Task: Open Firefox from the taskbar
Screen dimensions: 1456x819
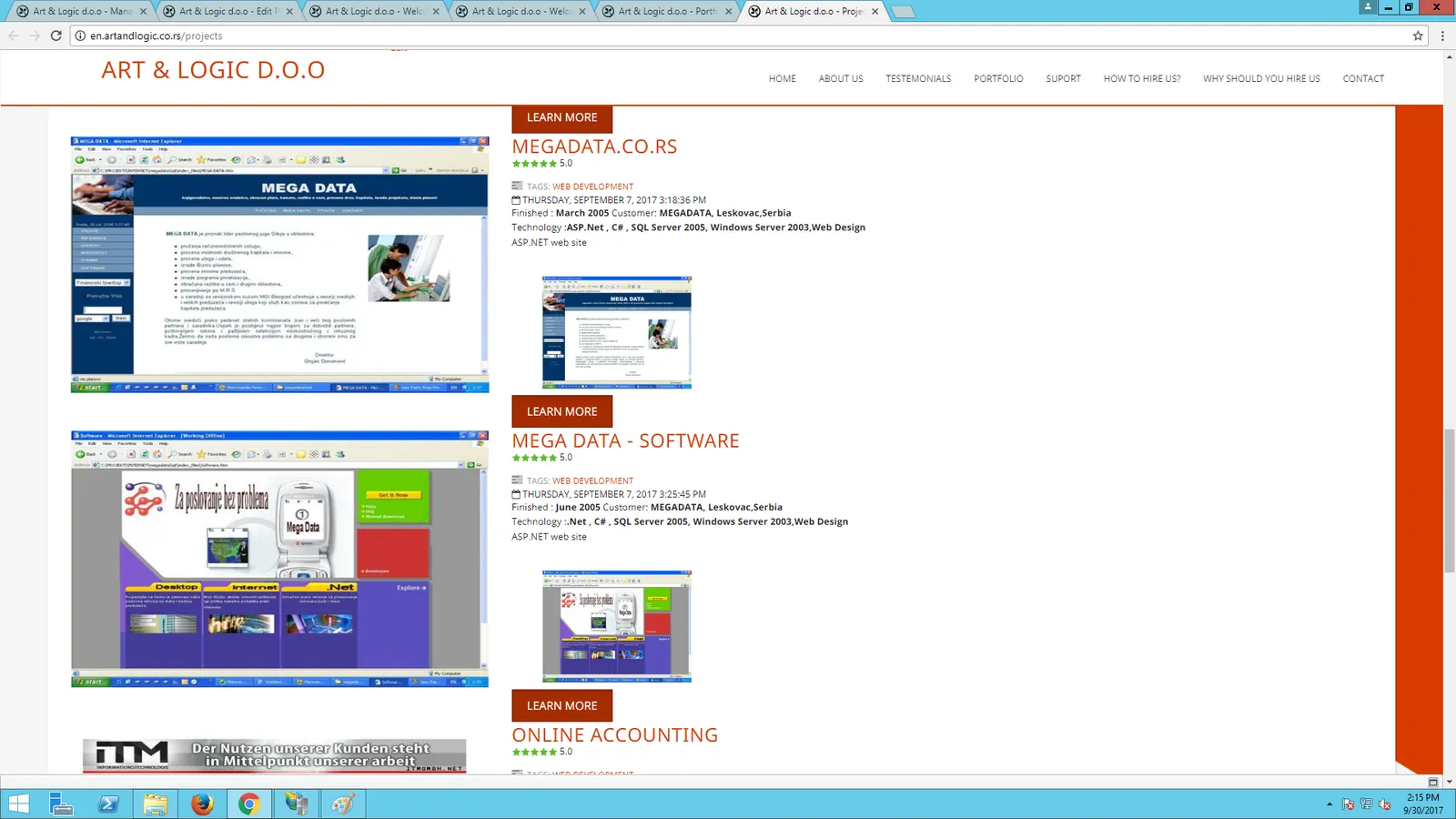Action: click(x=202, y=804)
